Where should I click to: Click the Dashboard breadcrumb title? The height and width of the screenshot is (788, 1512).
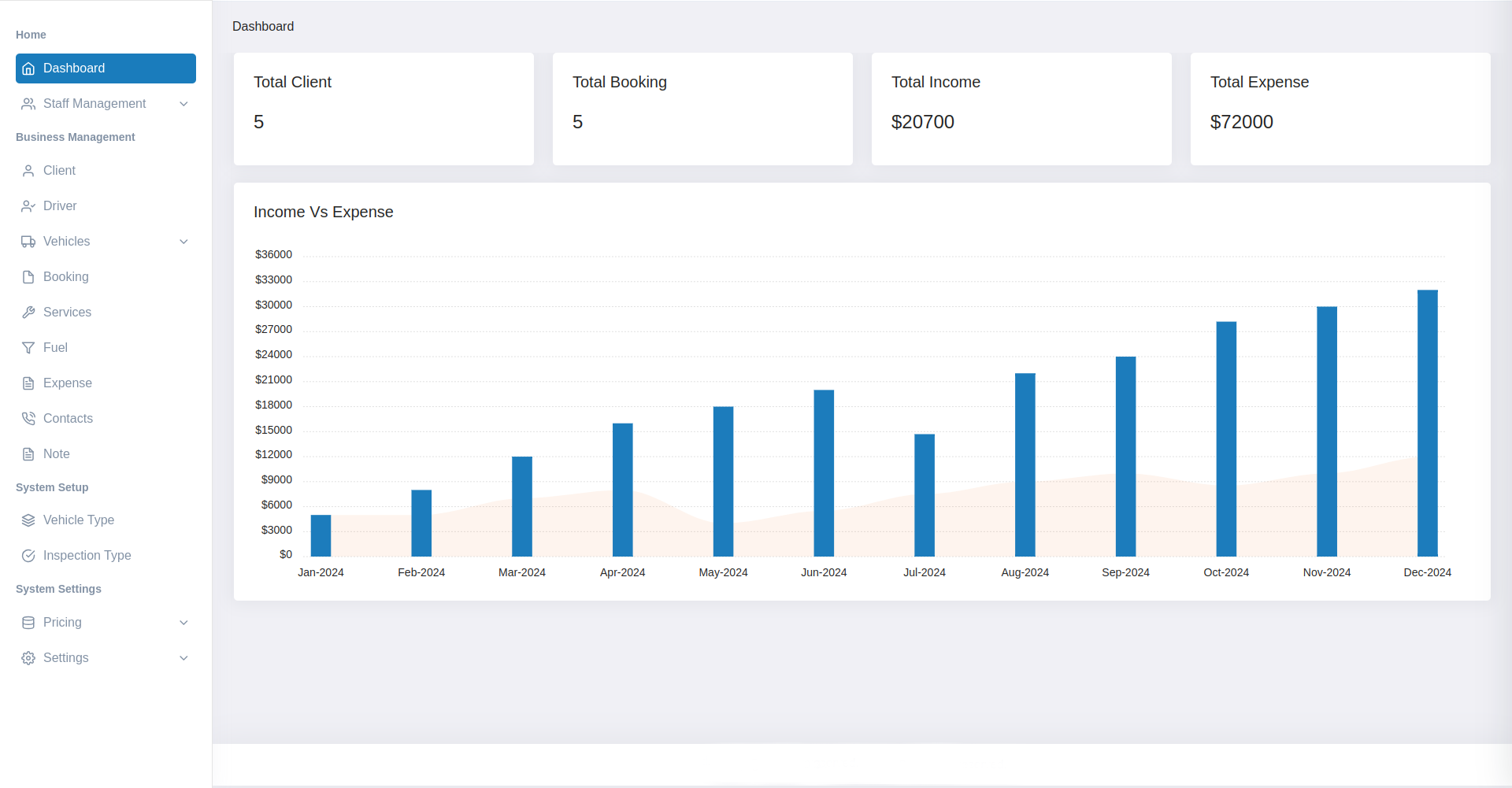(263, 27)
